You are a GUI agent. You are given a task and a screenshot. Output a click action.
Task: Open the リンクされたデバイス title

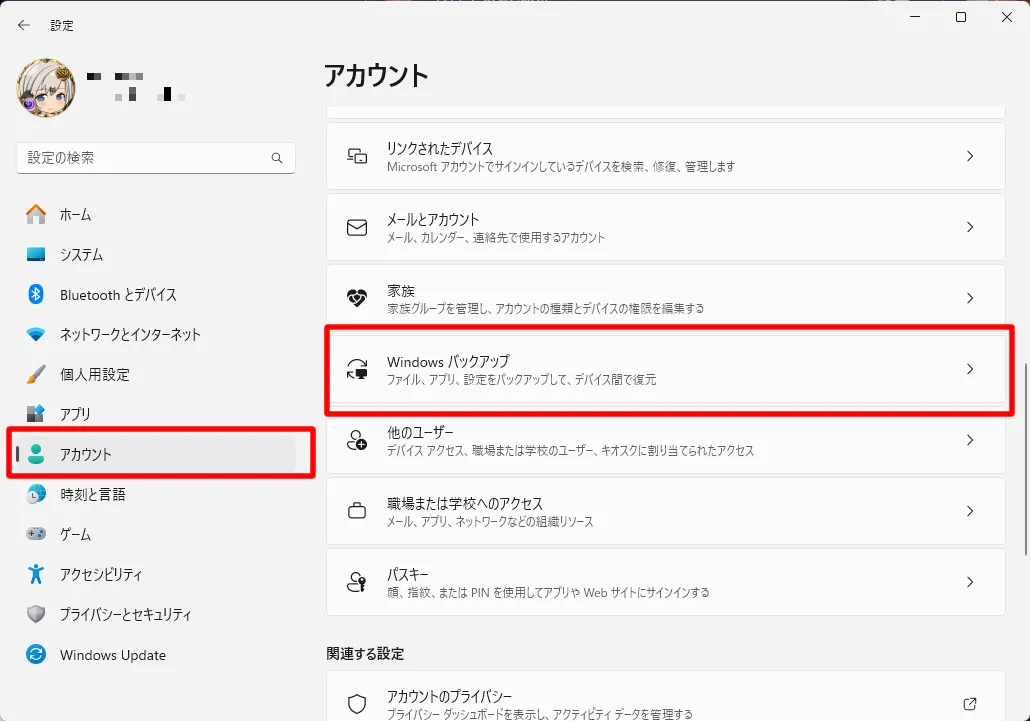coord(439,148)
